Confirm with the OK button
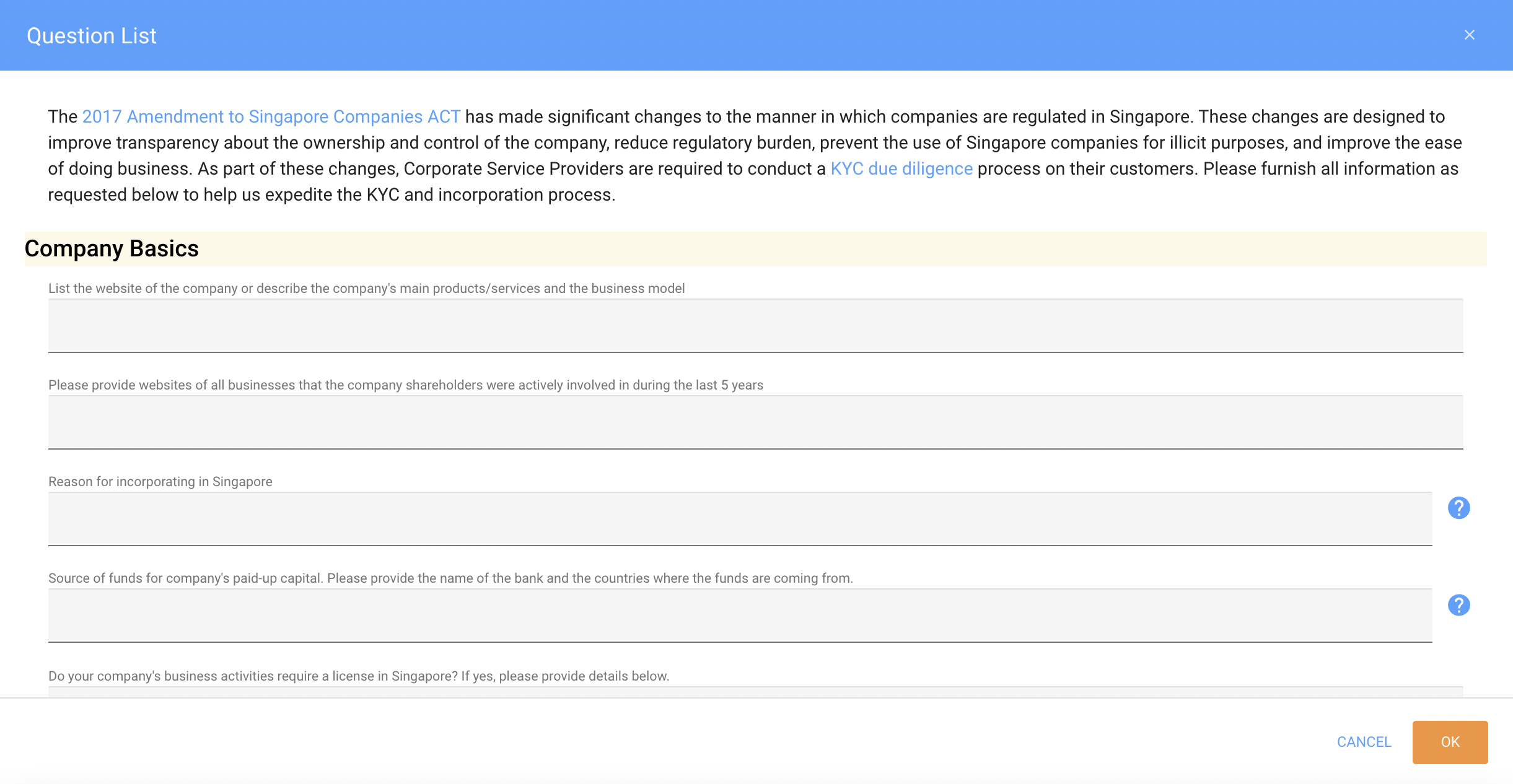This screenshot has height=784, width=1513. point(1450,742)
